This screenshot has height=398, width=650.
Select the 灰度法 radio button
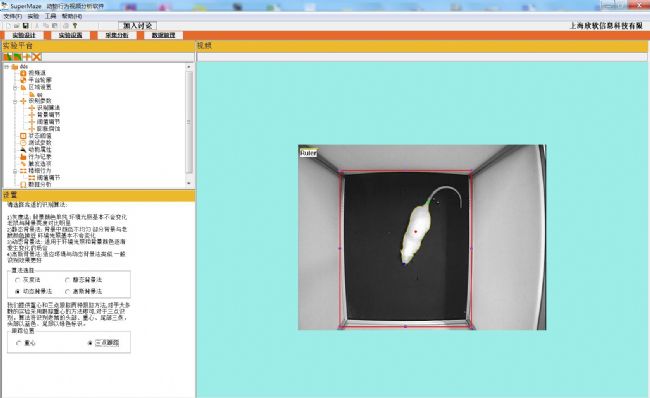[x=17, y=280]
